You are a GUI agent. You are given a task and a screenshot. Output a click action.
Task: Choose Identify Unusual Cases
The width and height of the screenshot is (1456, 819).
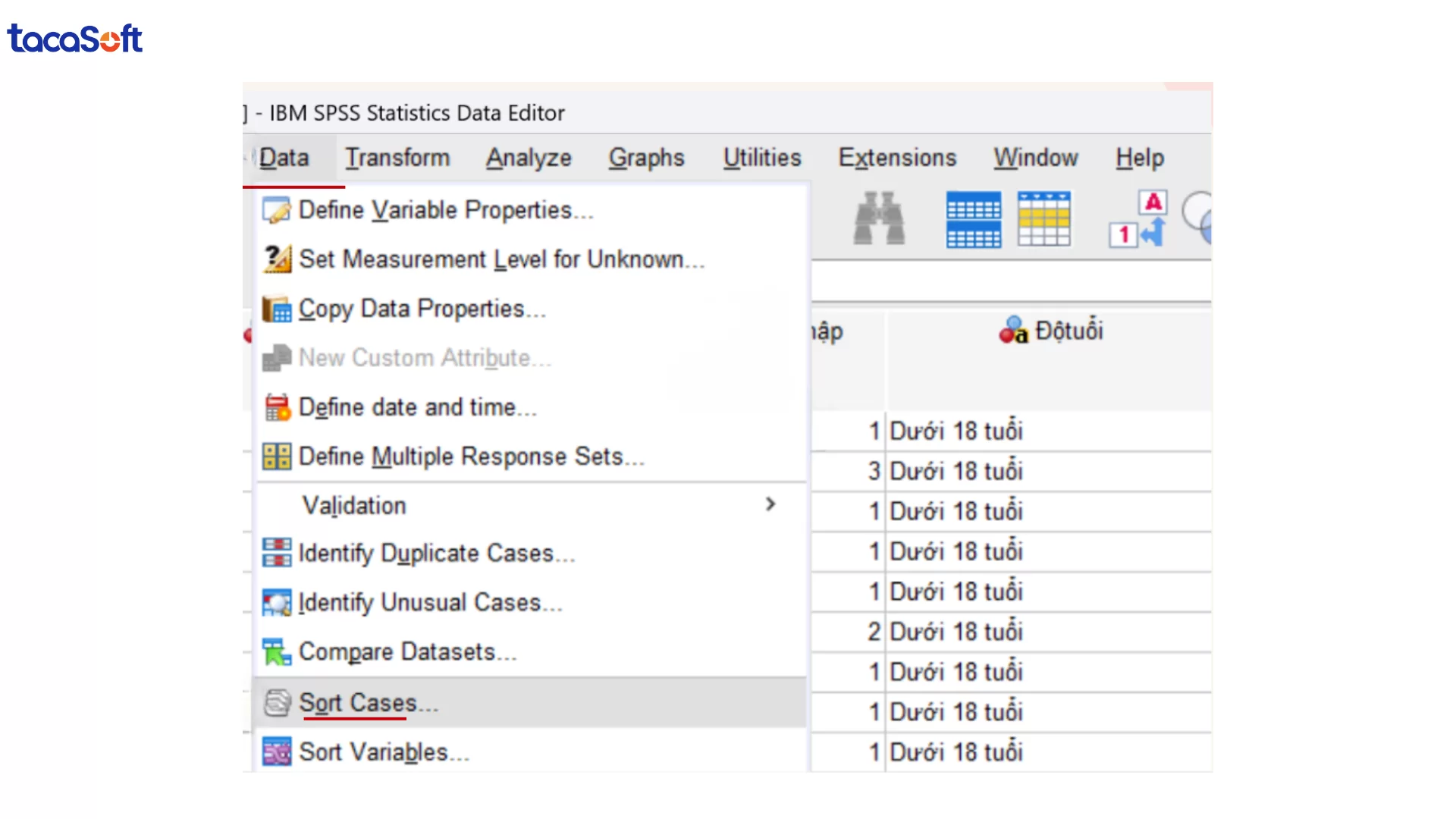coord(430,603)
